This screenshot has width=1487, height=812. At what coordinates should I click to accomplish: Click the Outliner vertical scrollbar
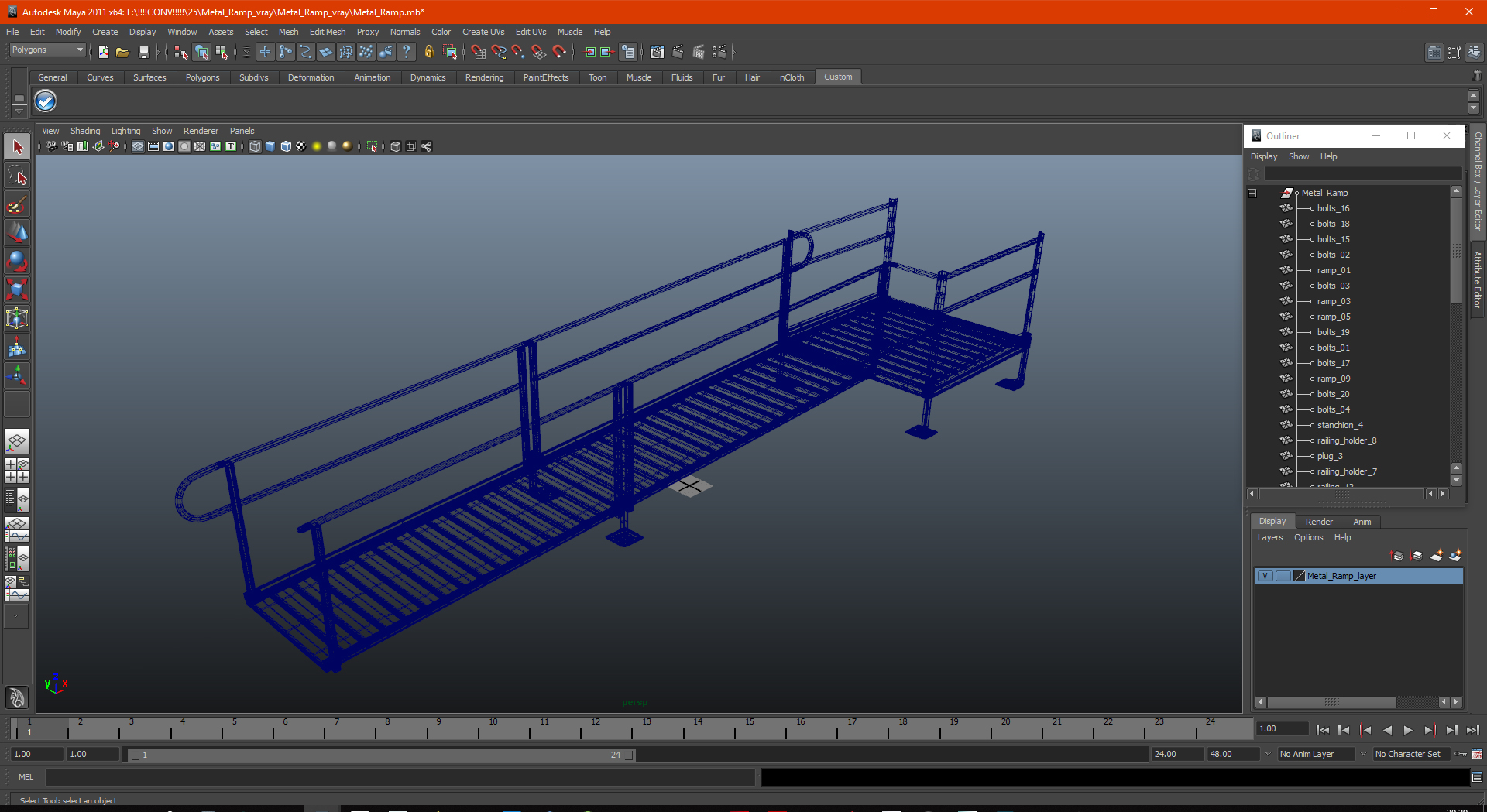point(1456,249)
